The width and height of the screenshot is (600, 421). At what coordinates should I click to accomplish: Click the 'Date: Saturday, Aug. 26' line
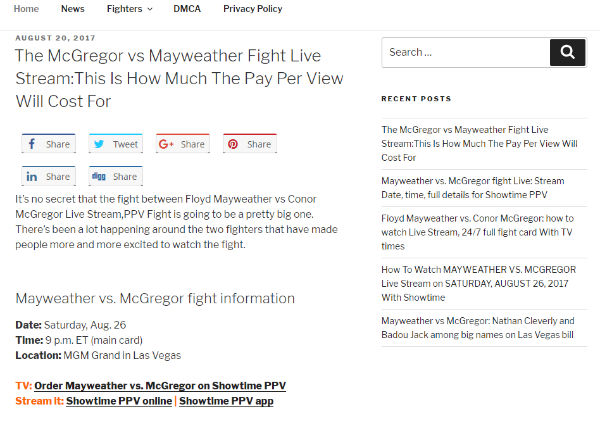pos(71,325)
